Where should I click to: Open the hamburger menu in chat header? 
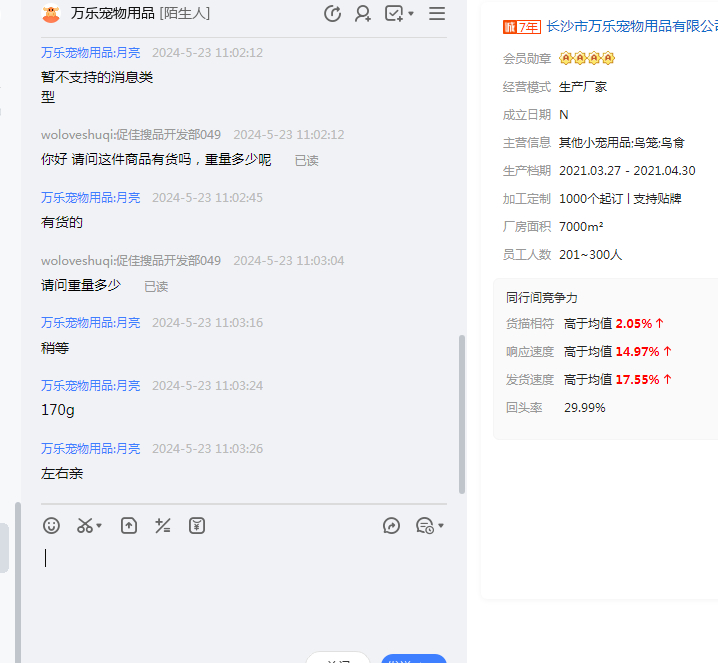pos(437,14)
